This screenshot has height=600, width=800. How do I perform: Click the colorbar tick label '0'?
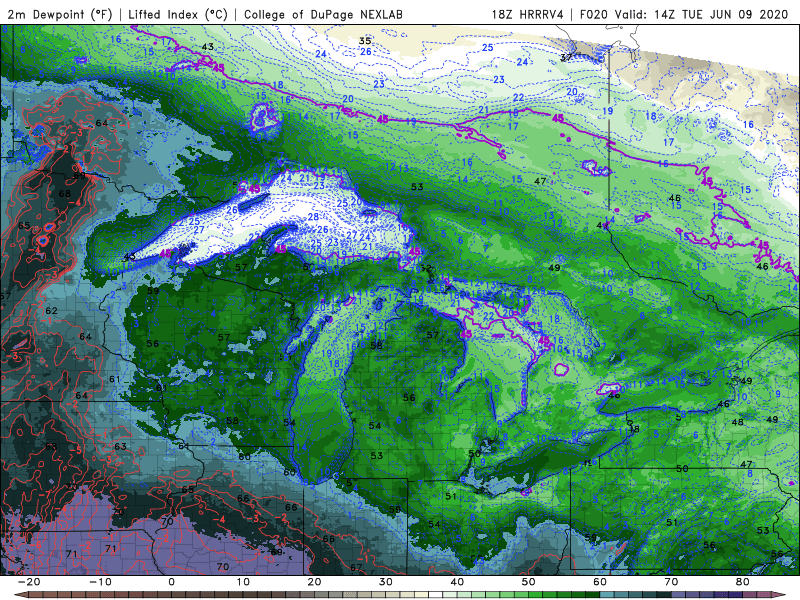(x=171, y=582)
